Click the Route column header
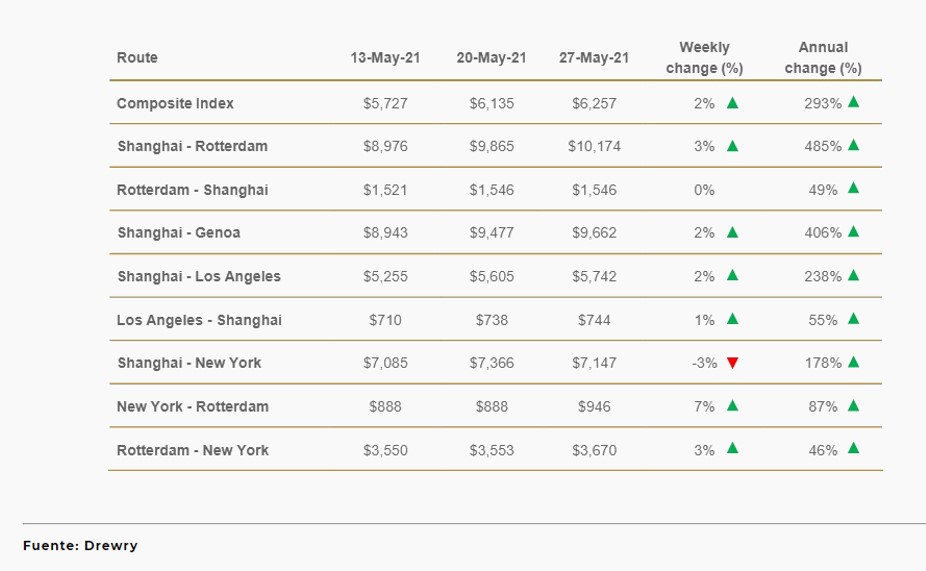This screenshot has width=926, height=571. 137,58
